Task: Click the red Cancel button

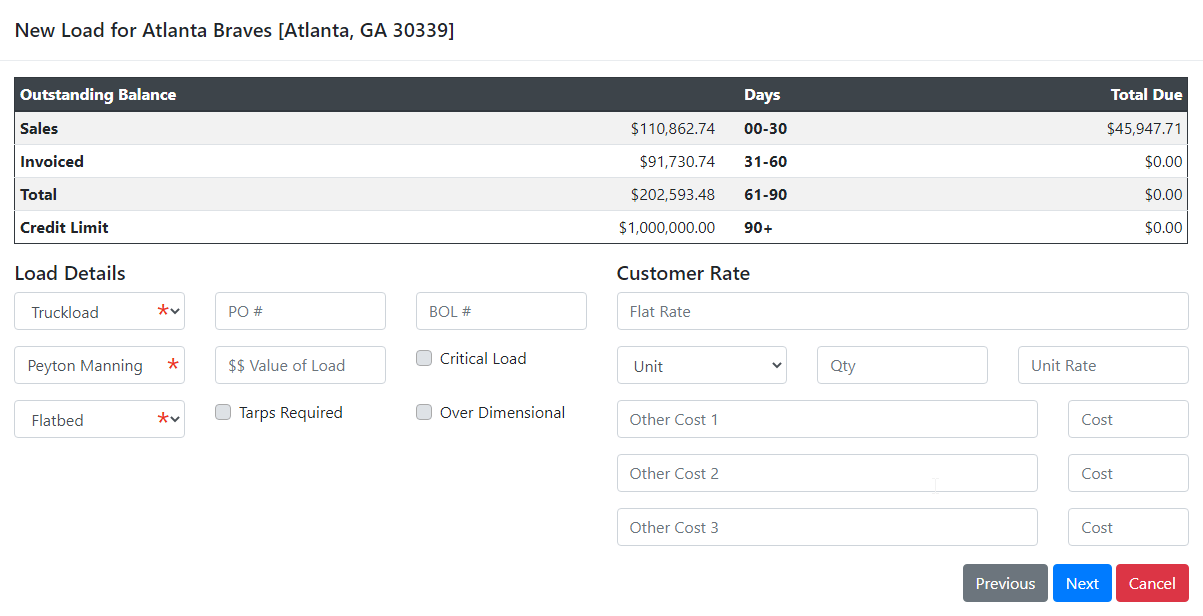Action: click(1152, 583)
